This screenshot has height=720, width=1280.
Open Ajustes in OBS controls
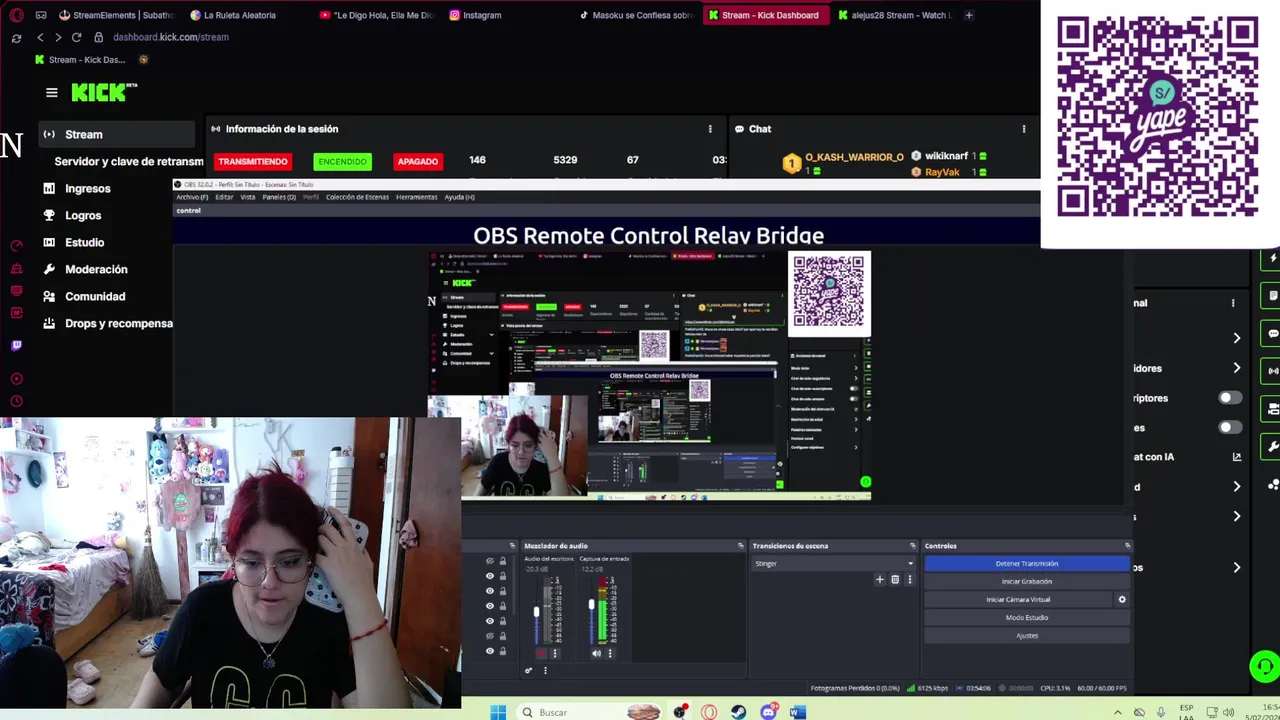(x=1027, y=635)
